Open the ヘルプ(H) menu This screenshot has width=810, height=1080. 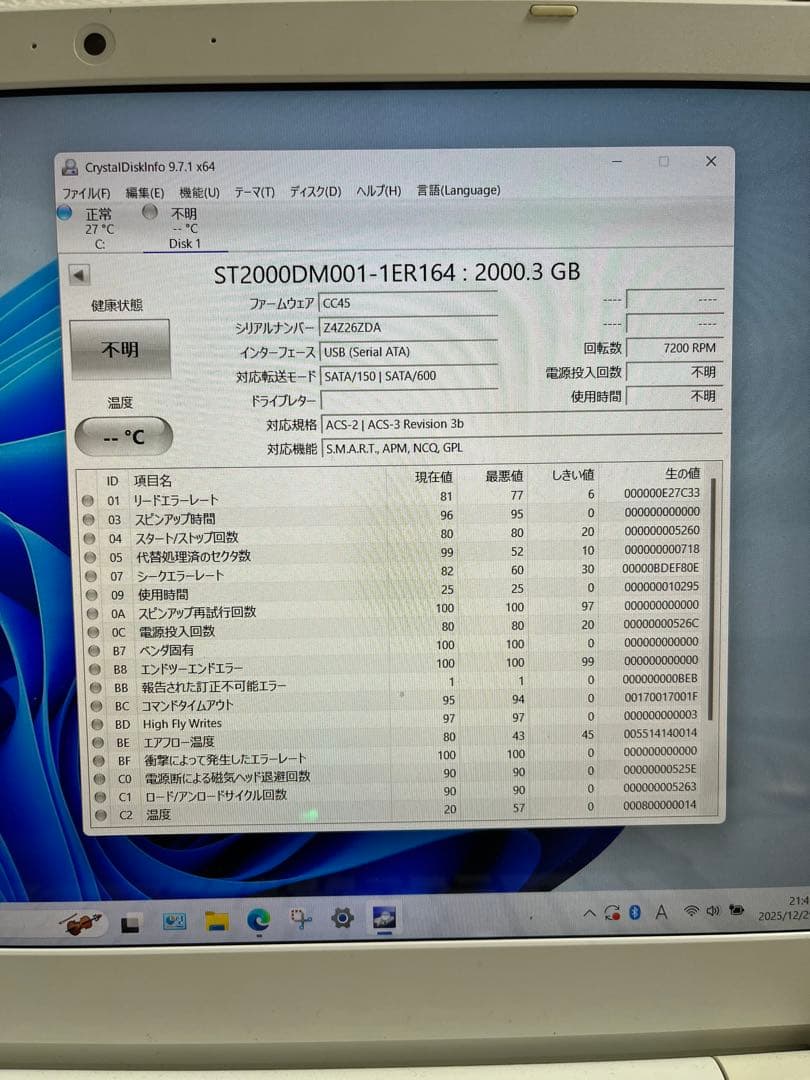378,190
